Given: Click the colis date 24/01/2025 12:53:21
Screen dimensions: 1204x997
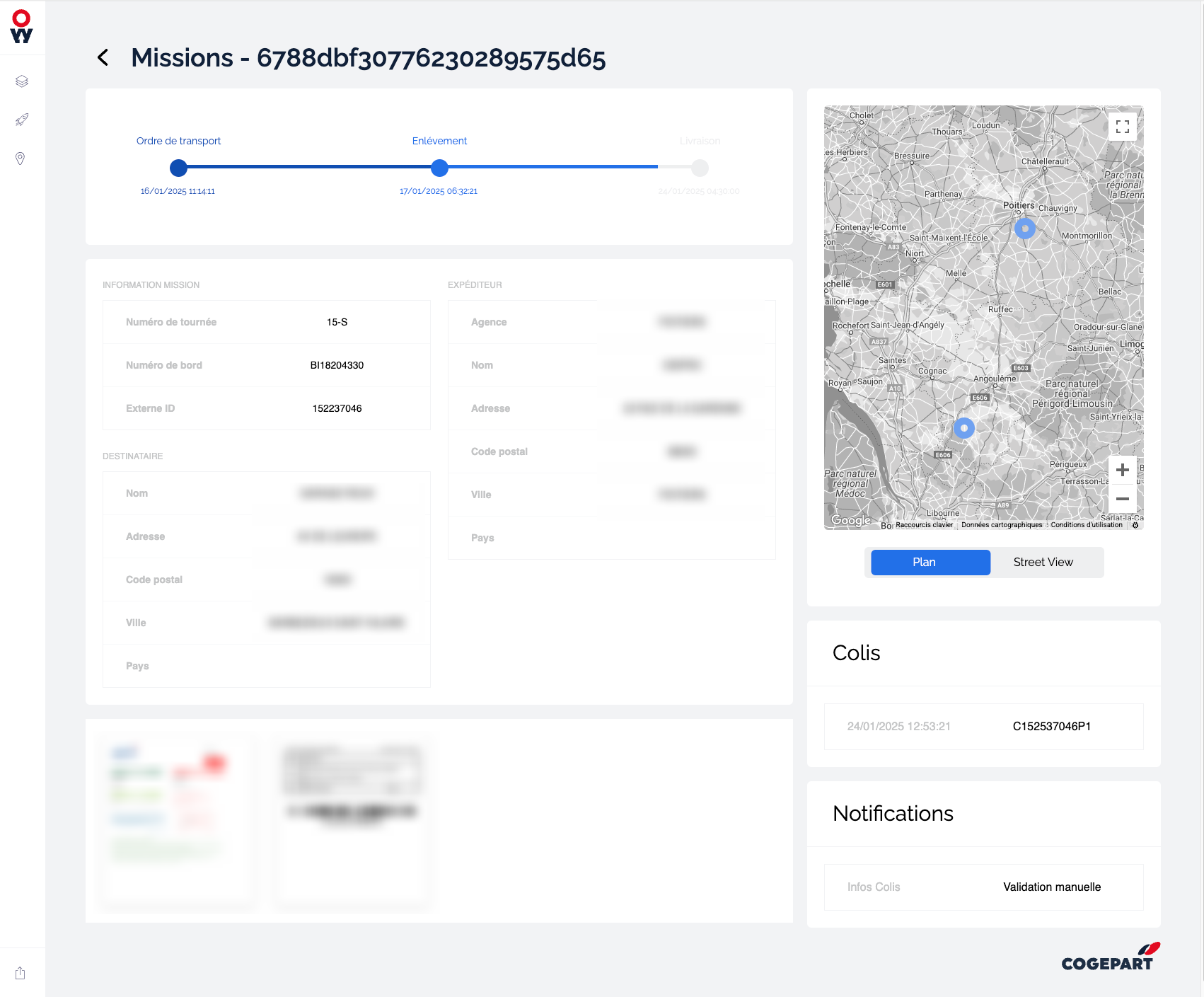Looking at the screenshot, I should click(x=898, y=727).
